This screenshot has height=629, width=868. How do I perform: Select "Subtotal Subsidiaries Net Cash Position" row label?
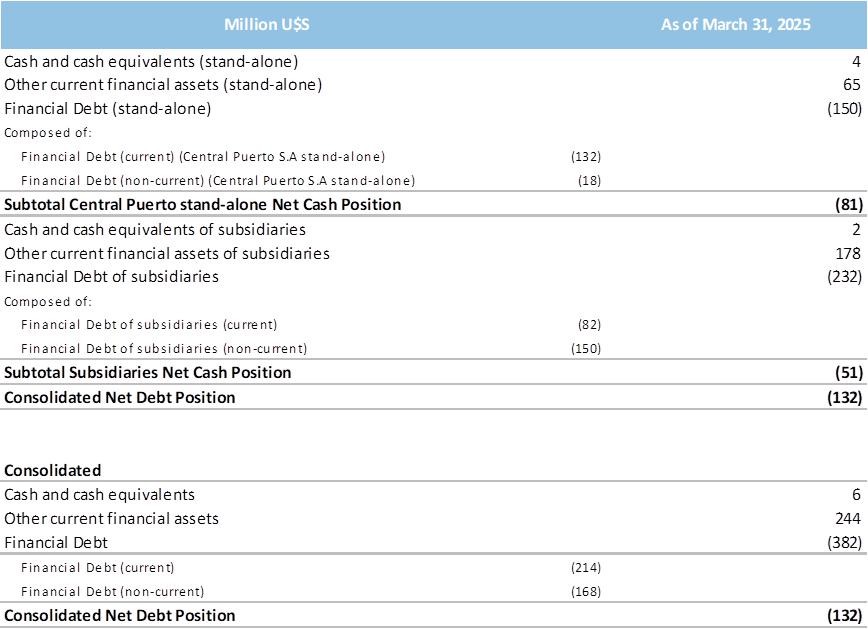148,373
